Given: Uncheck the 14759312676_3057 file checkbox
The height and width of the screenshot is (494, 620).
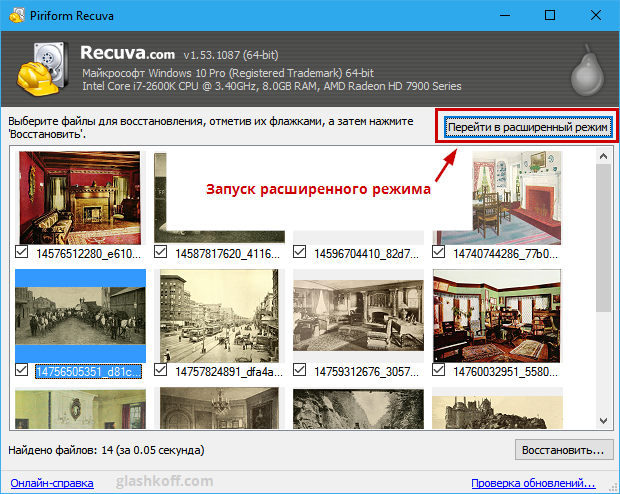Looking at the screenshot, I should tap(300, 370).
